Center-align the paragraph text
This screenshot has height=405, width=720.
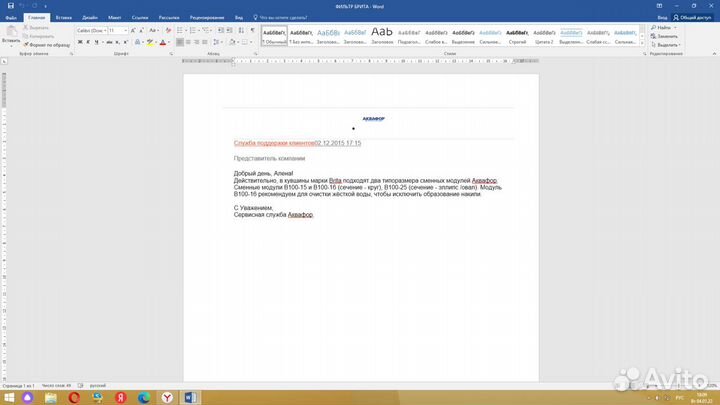pyautogui.click(x=190, y=43)
